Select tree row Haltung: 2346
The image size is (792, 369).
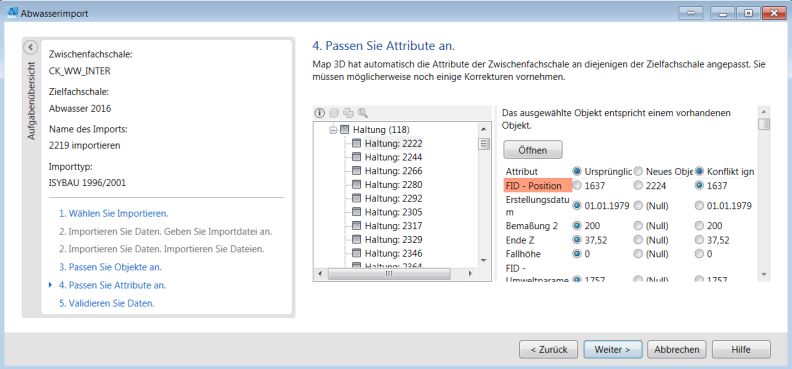(x=393, y=253)
